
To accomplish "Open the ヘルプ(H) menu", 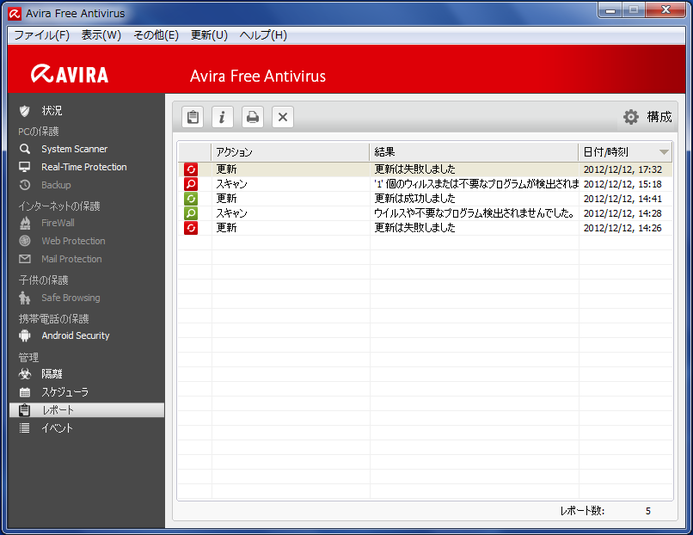I will point(263,35).
